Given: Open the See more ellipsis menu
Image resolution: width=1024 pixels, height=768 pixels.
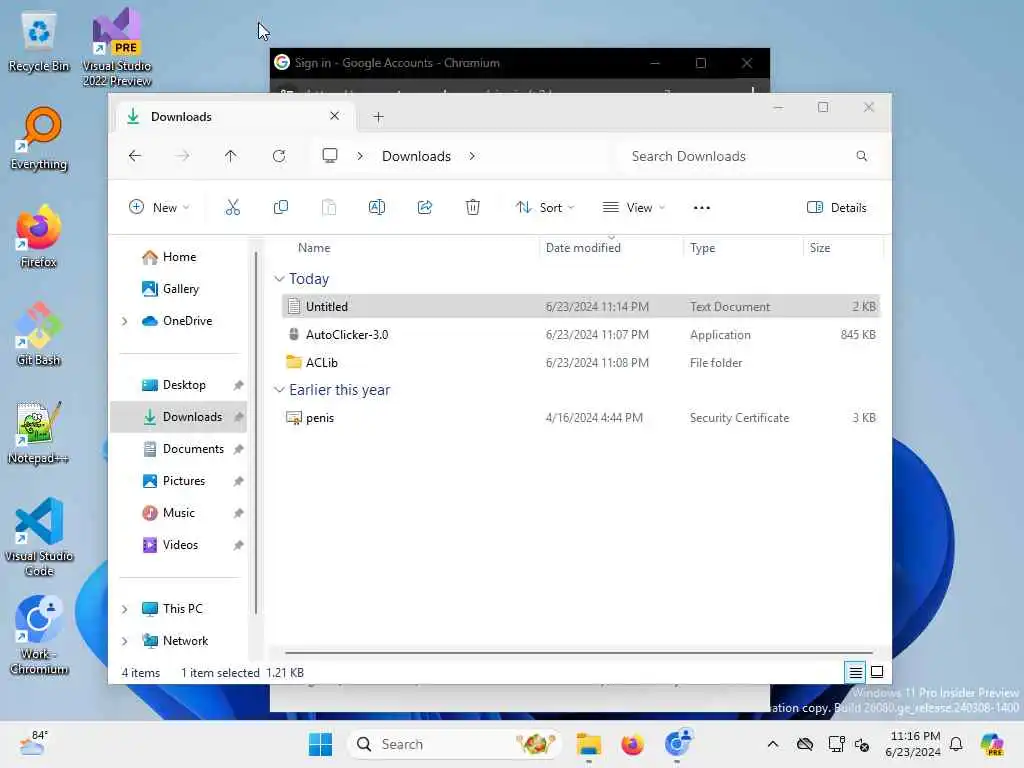Looking at the screenshot, I should click(701, 208).
